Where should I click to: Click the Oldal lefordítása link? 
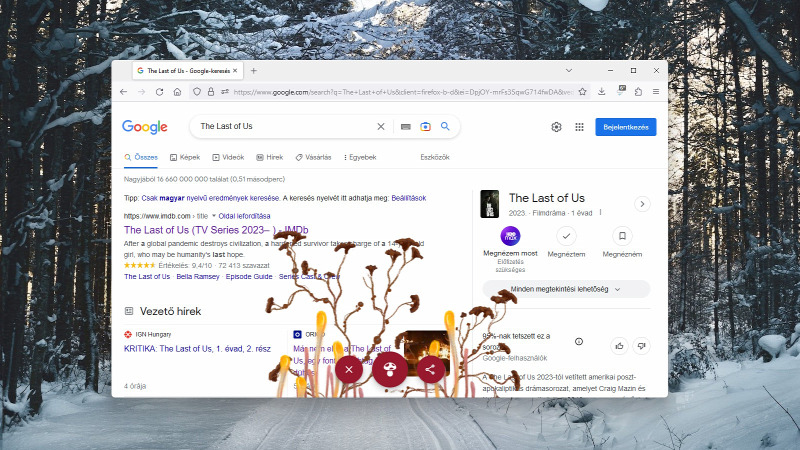coord(244,216)
